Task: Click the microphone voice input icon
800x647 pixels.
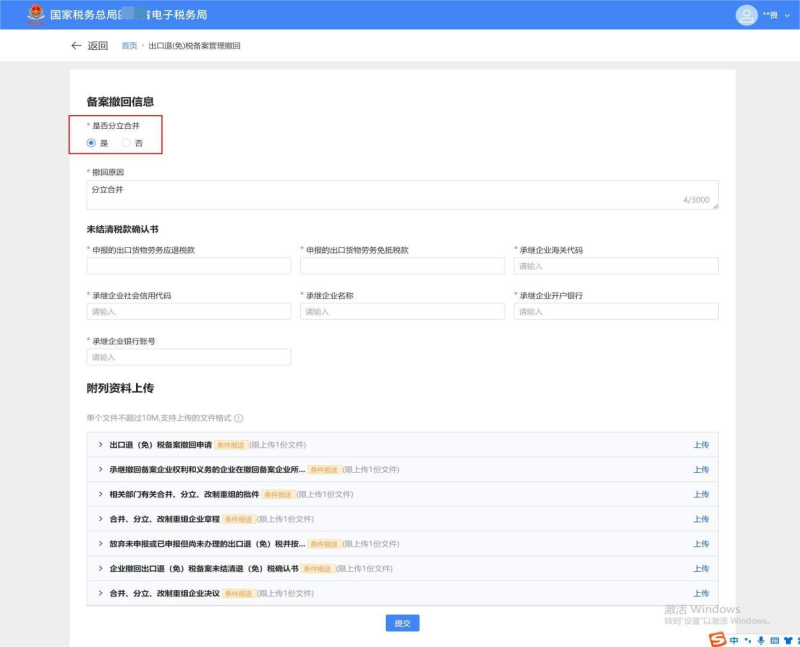Action: pos(761,640)
